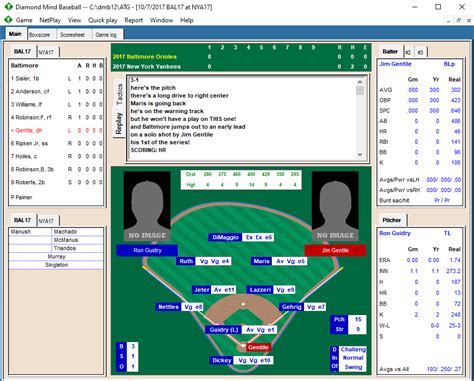This screenshot has height=381, width=474.
Task: Click Jim Gentile's photo placeholder
Action: tap(335, 206)
